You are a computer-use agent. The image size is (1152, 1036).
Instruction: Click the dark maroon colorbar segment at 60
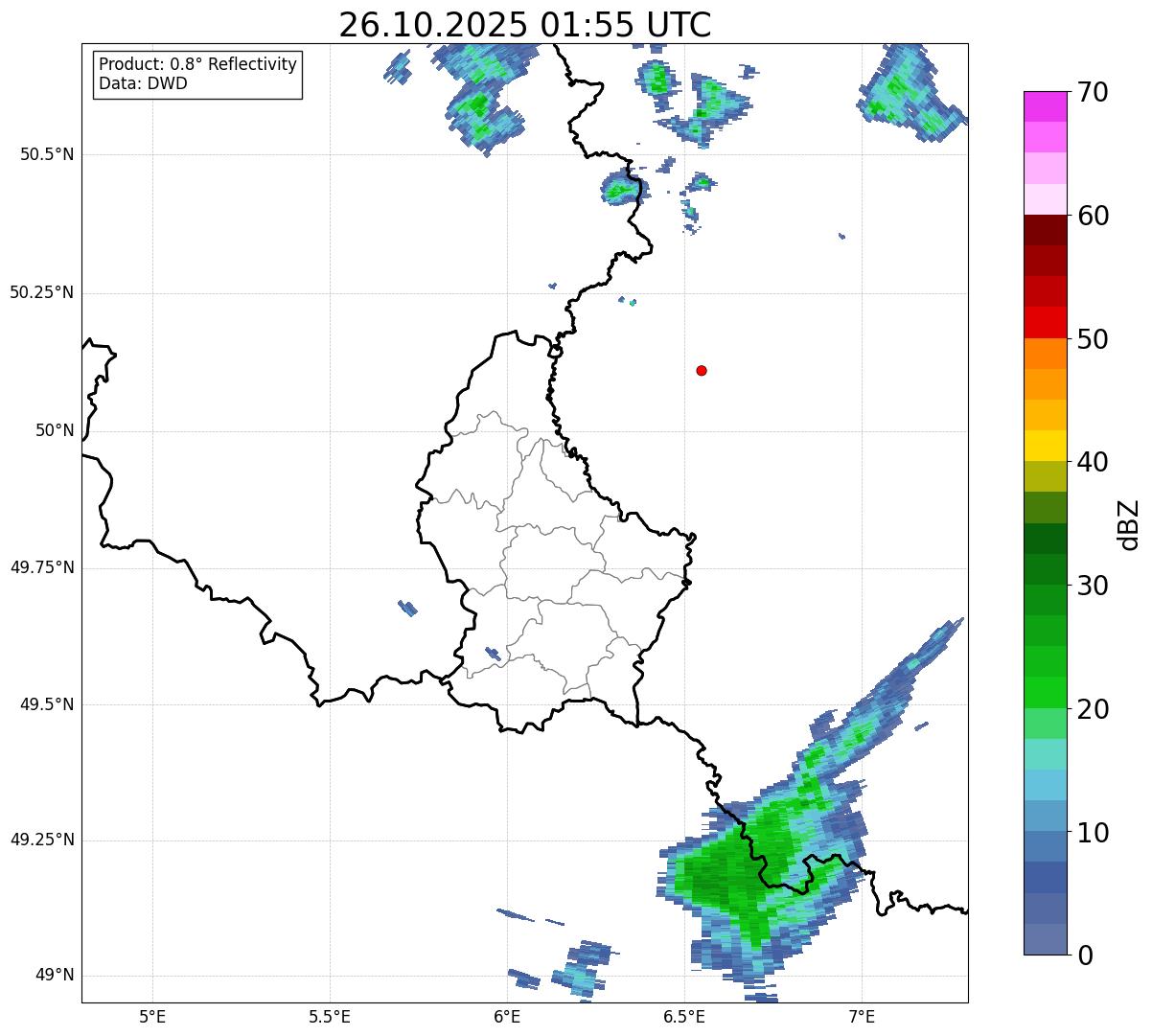point(1045,230)
